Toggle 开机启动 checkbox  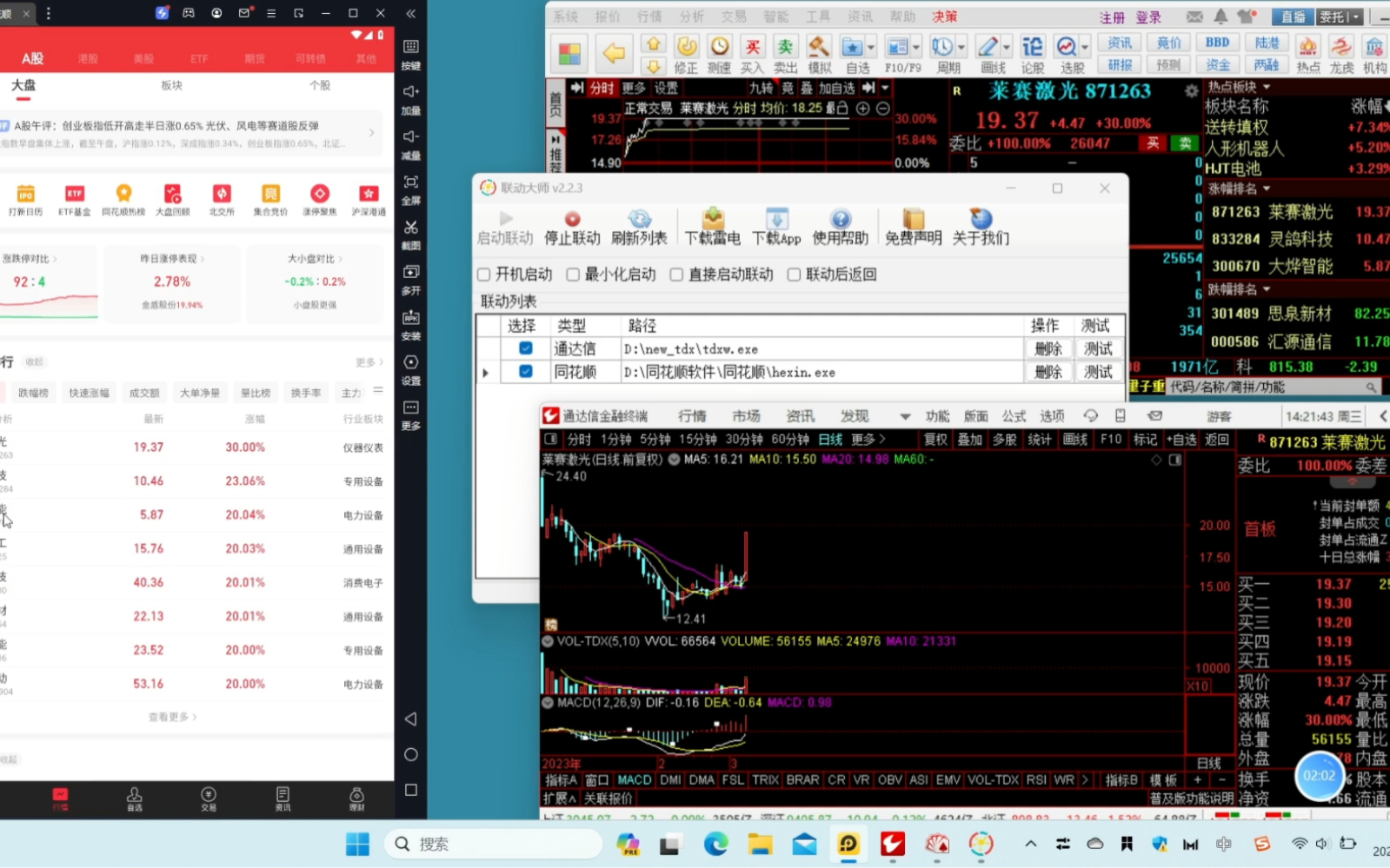pos(484,275)
